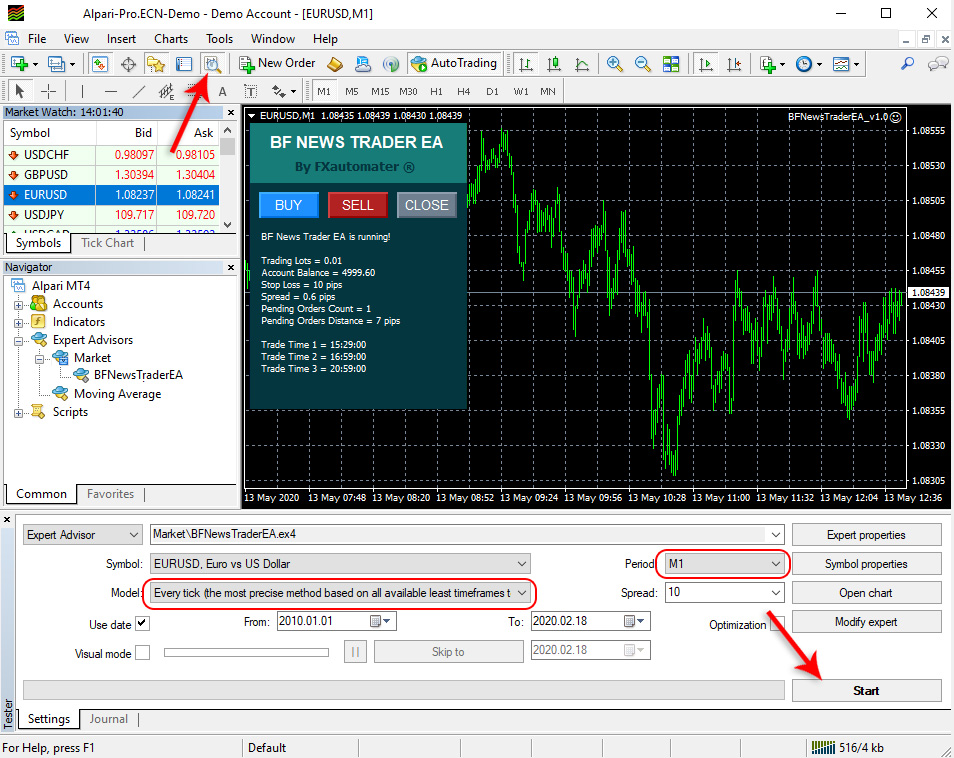The width and height of the screenshot is (954, 758).
Task: Toggle the Navigator window star-folder icon
Action: tap(156, 64)
